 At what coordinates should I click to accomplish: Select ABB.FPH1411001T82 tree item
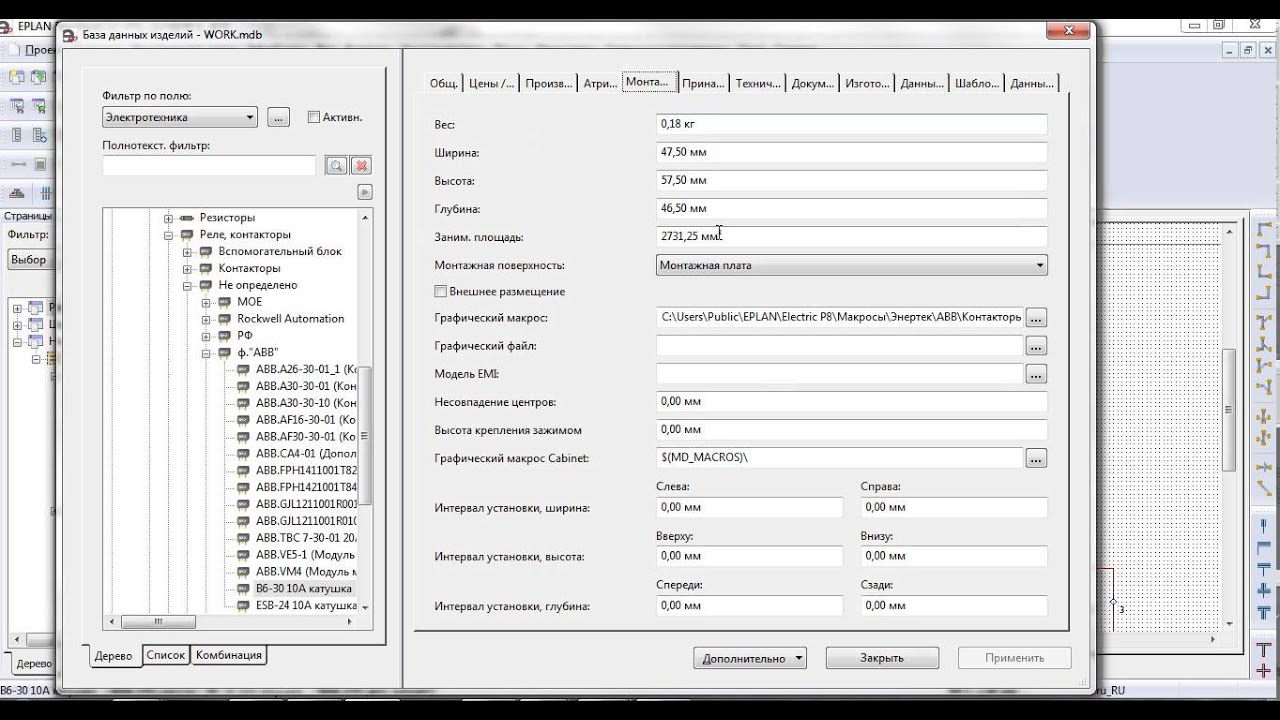305,470
